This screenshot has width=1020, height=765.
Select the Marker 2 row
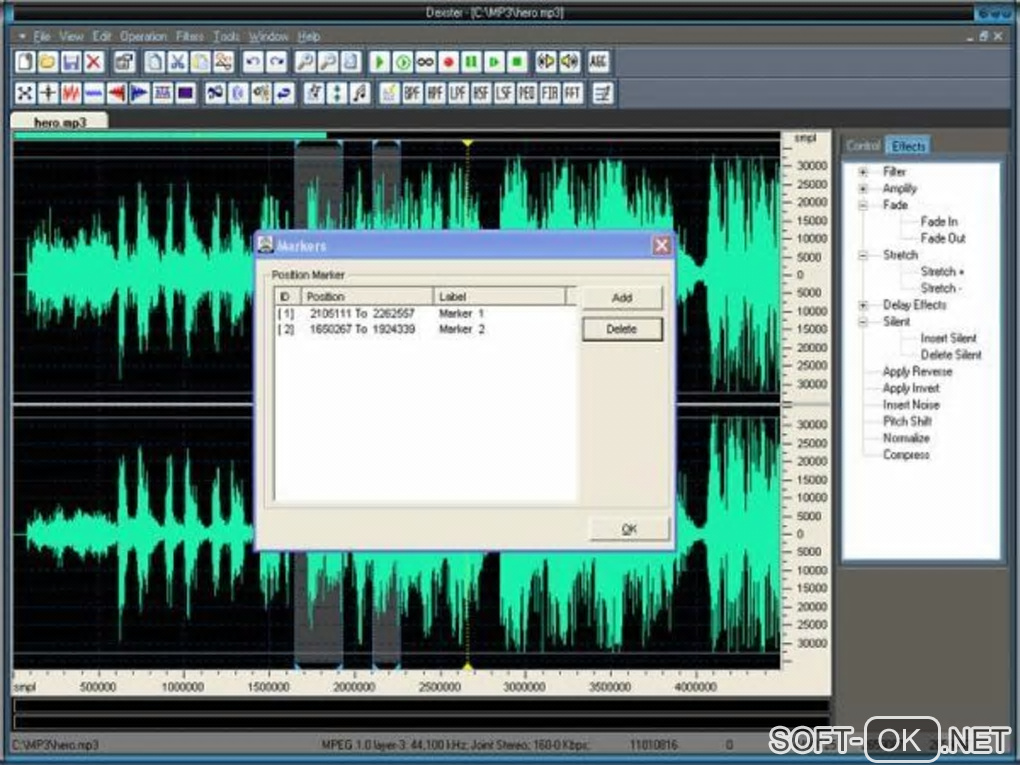point(425,330)
